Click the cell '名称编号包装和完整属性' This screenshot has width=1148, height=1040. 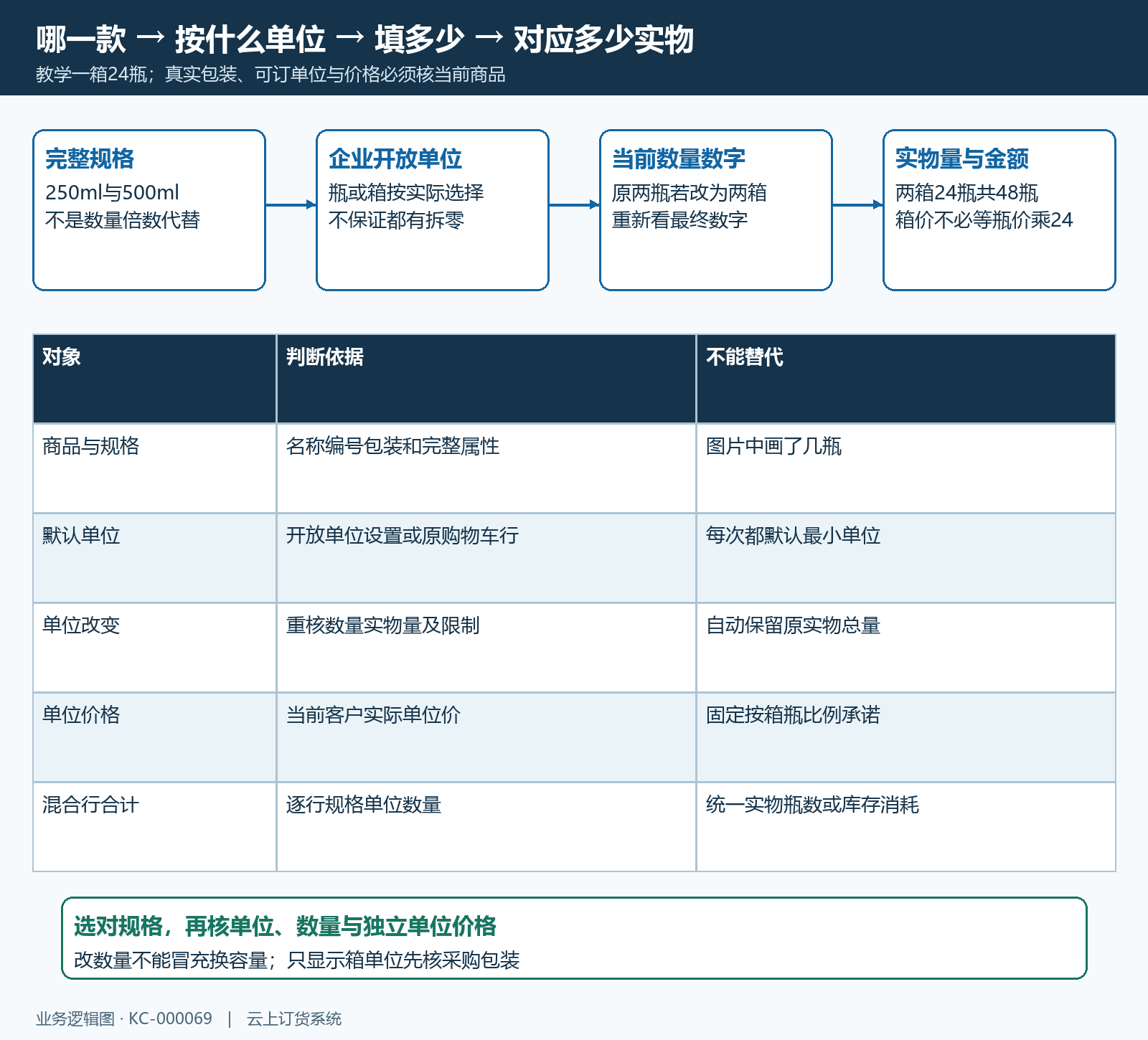click(x=486, y=468)
